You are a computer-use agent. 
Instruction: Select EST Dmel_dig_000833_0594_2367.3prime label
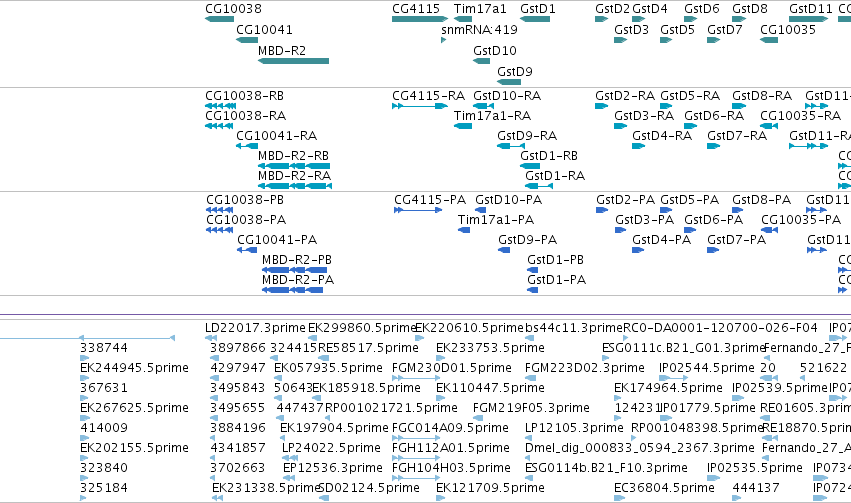[640, 448]
